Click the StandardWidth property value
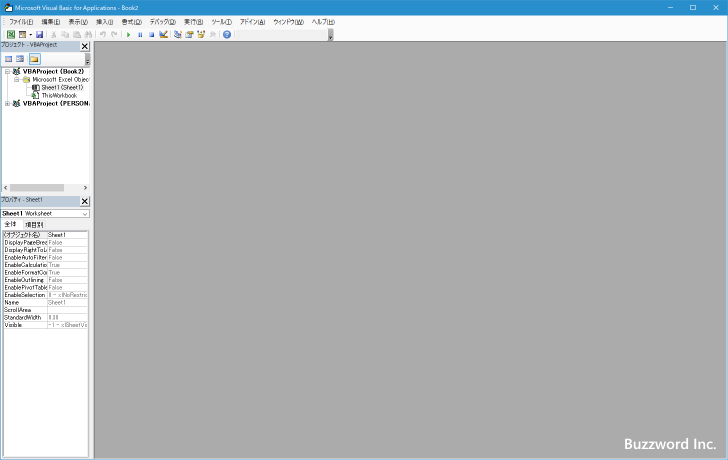The width and height of the screenshot is (728, 460). [67, 317]
